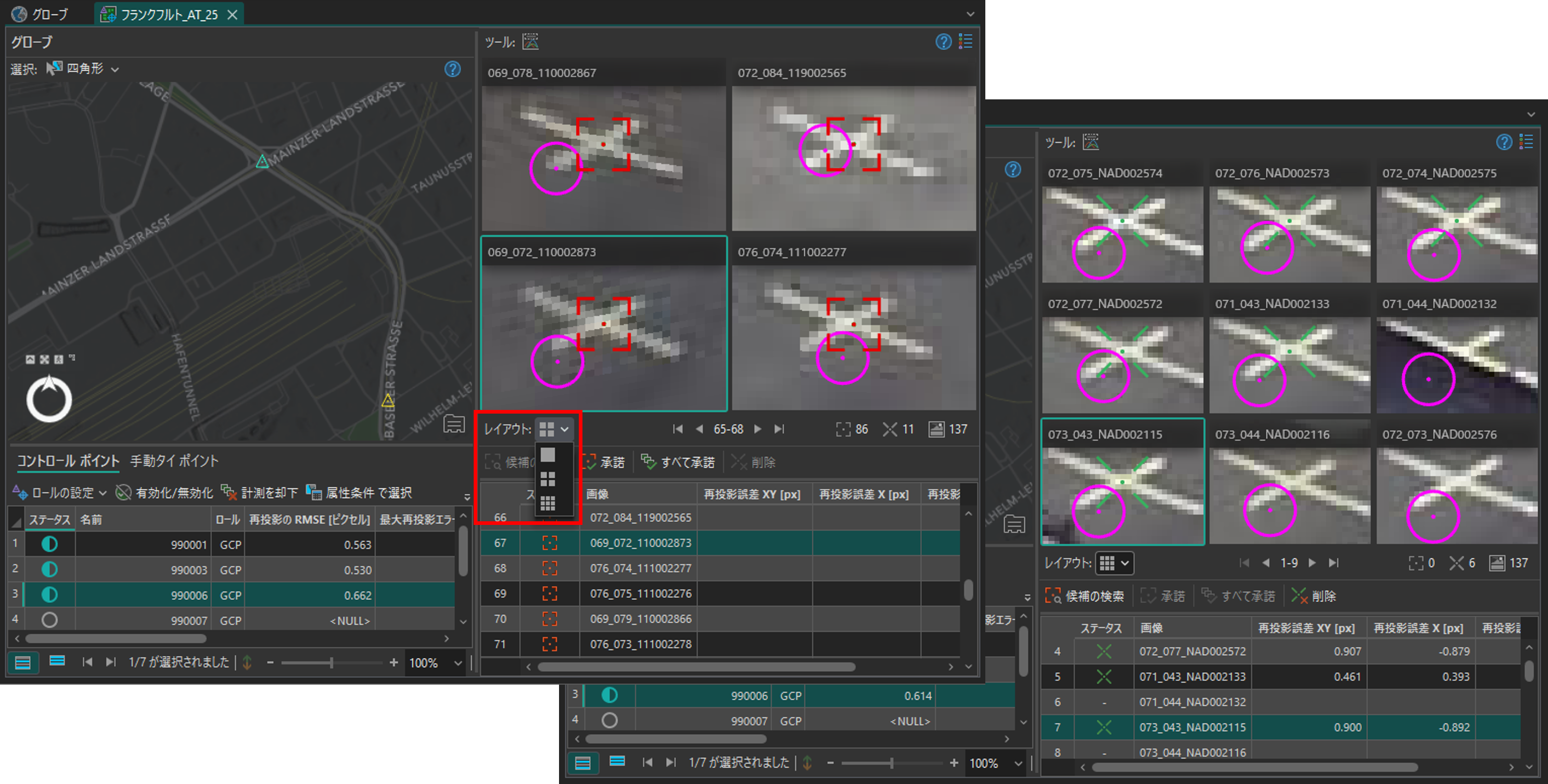Open help in the nine-image viewer panel
Viewport: 1548px width, 784px height.
(x=1504, y=142)
